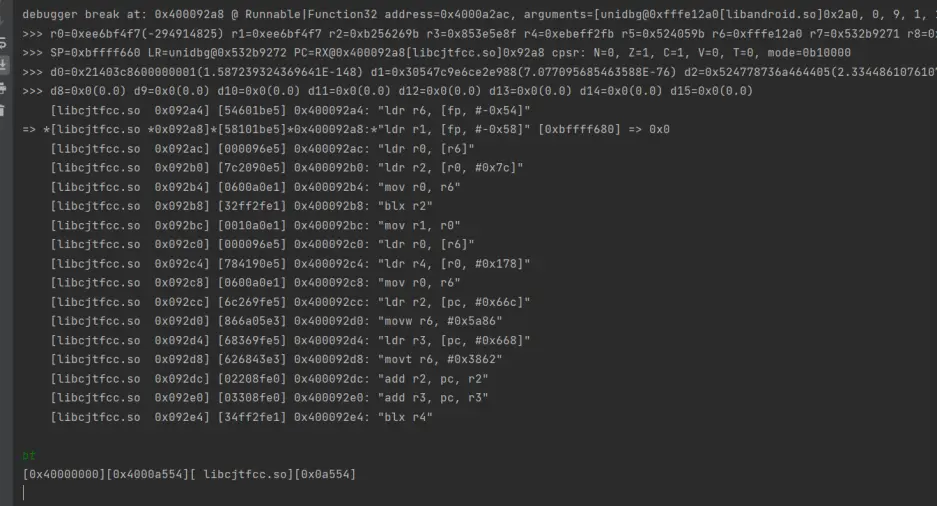Click the 'movt r6, #0x3862' line

pos(276,359)
